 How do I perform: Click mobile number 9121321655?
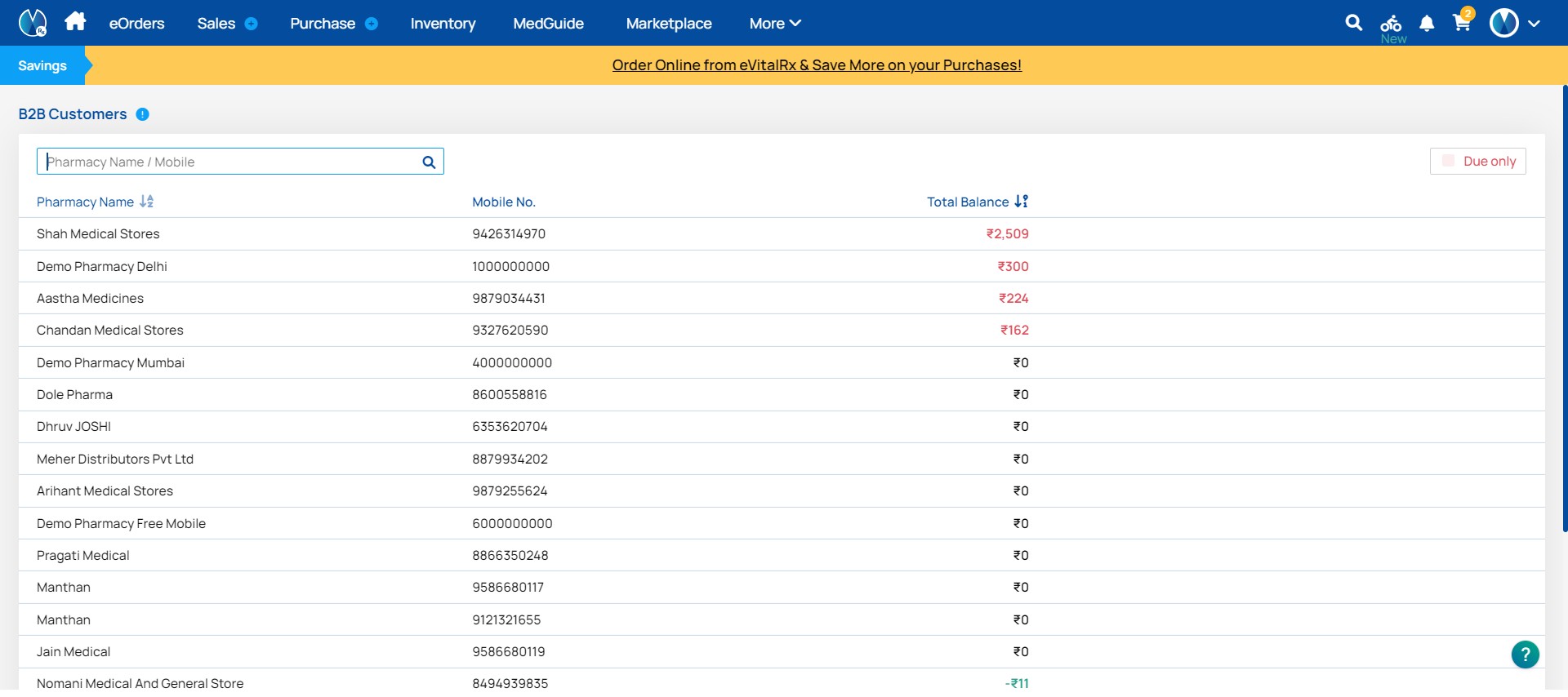[506, 619]
